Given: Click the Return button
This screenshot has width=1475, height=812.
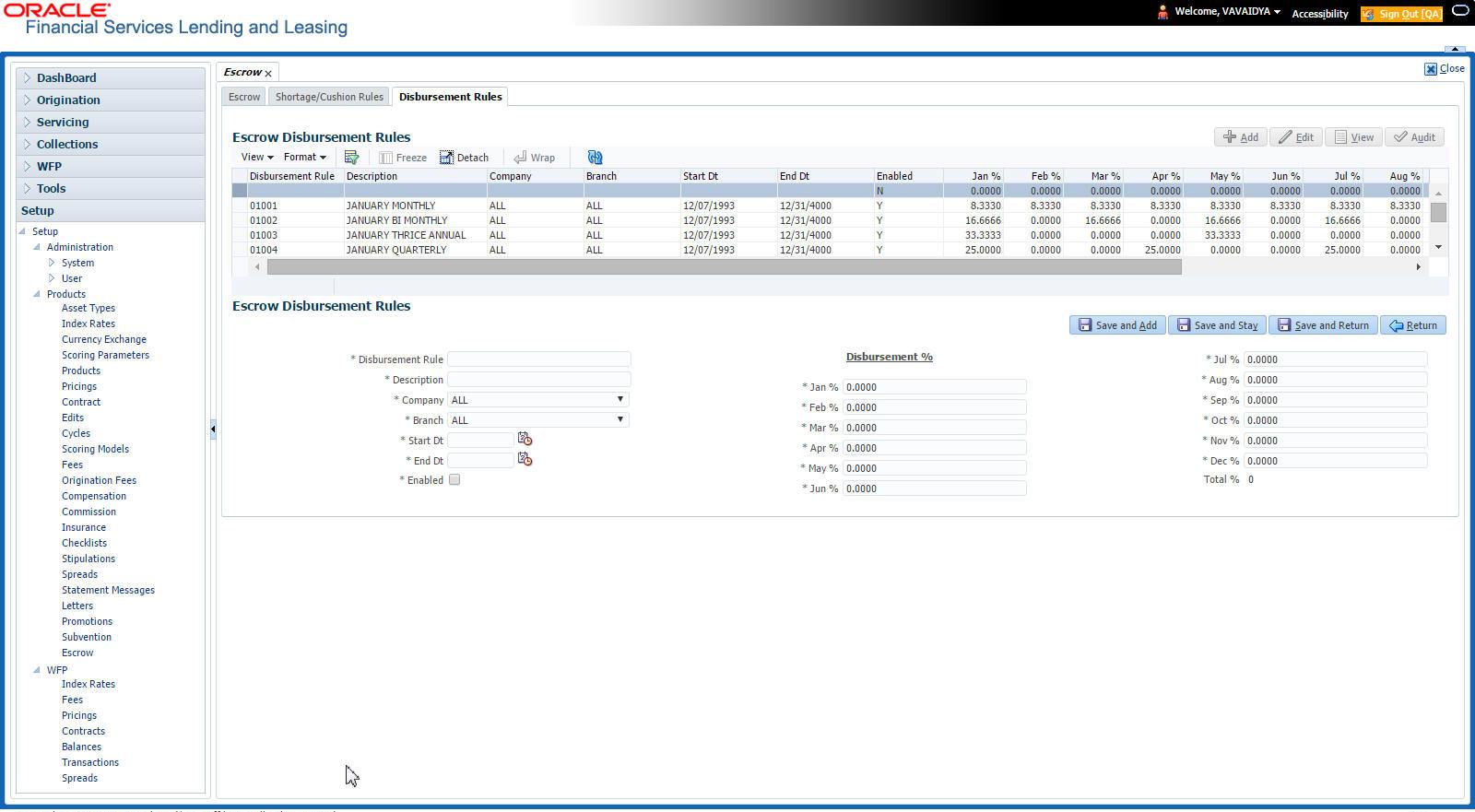Looking at the screenshot, I should (x=1412, y=325).
